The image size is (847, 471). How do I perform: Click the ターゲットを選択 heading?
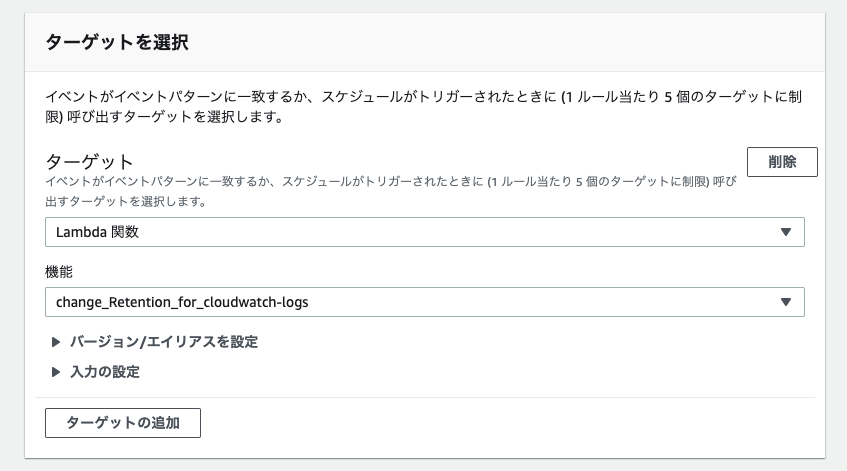(x=117, y=42)
